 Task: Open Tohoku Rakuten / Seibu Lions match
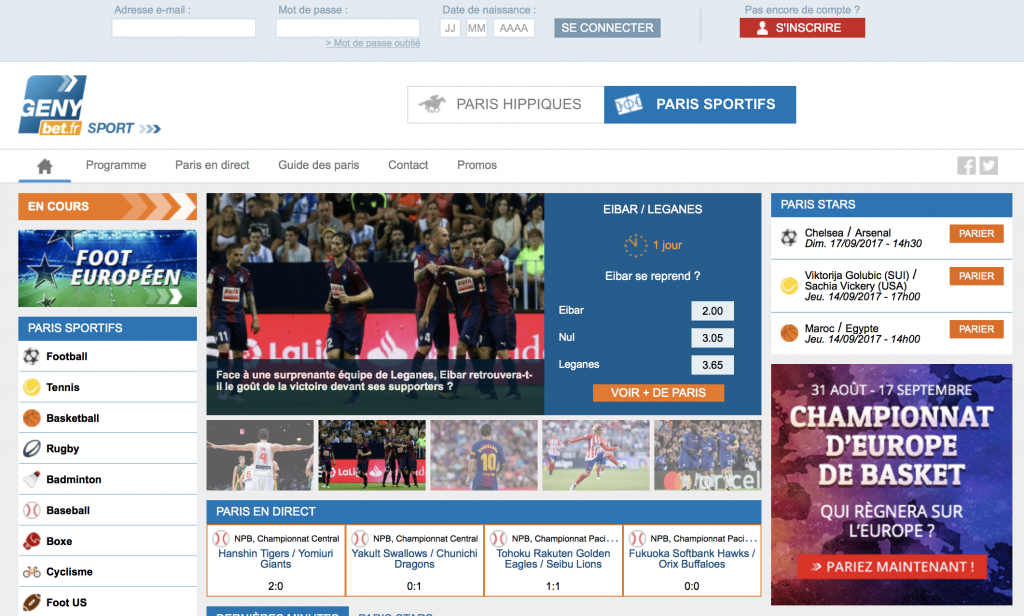coord(553,559)
